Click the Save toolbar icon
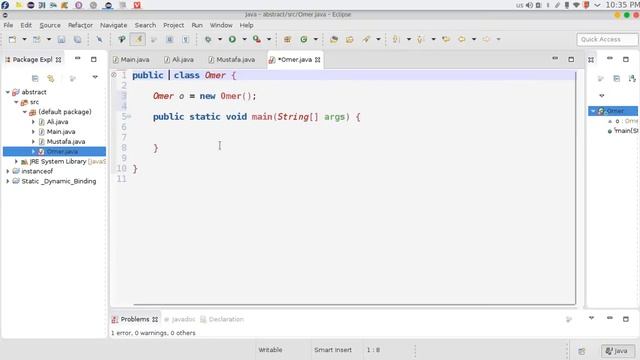The image size is (640, 360). tap(61, 39)
